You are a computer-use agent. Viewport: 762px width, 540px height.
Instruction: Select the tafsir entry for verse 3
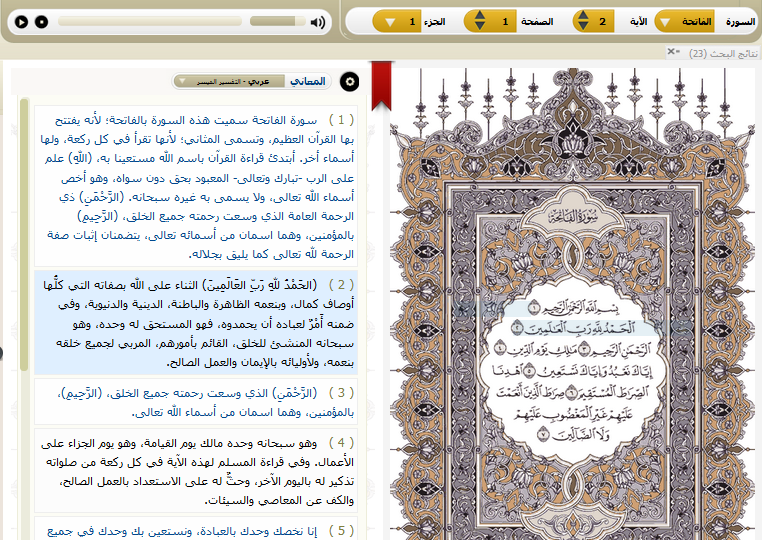click(196, 402)
